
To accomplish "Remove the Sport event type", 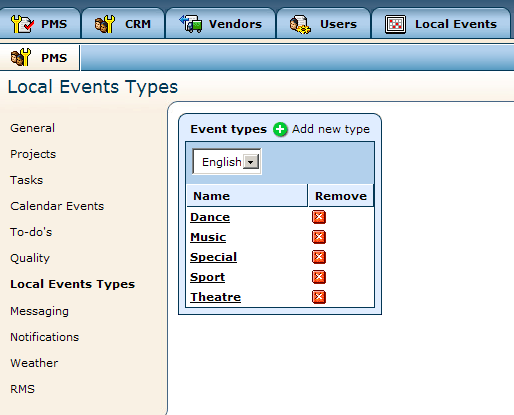I will click(319, 277).
